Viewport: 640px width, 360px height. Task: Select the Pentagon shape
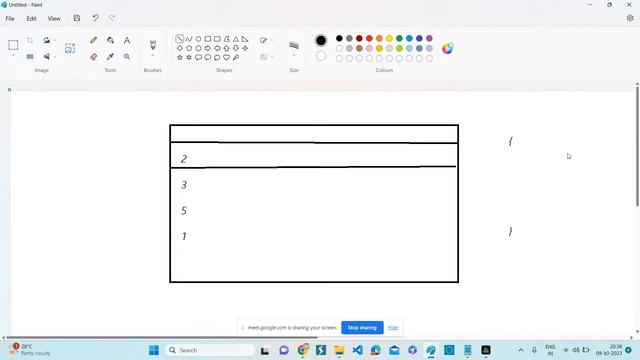(x=189, y=48)
